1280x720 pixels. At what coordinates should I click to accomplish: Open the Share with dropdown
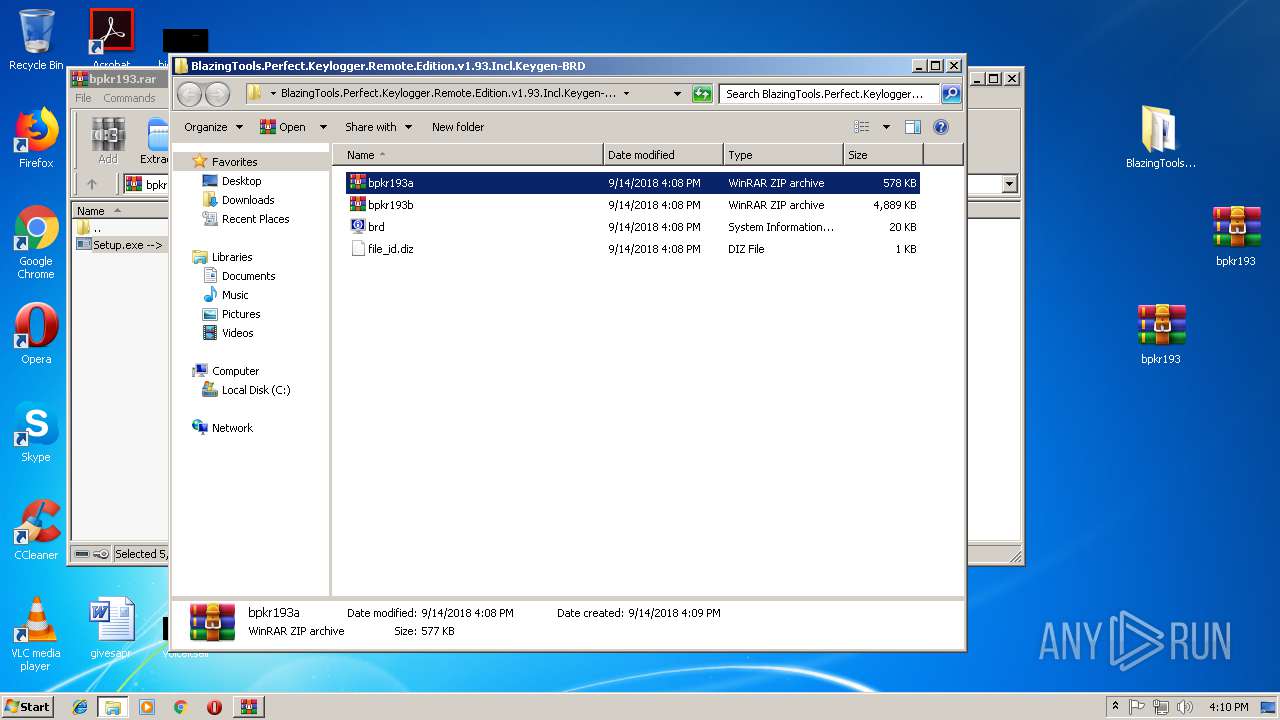[378, 127]
